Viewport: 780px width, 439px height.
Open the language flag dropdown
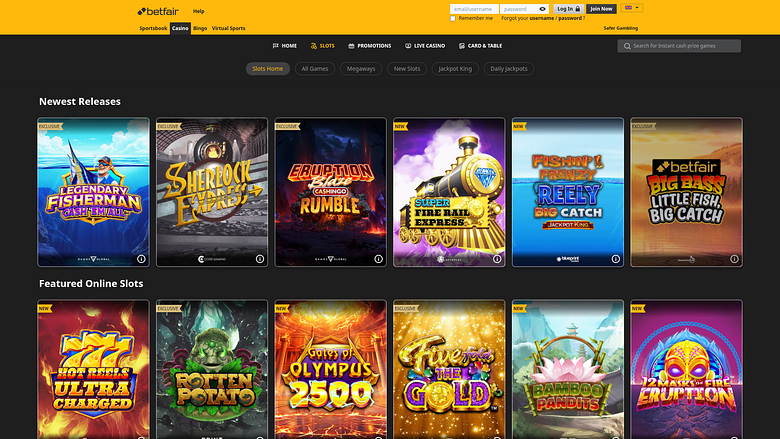coord(632,8)
